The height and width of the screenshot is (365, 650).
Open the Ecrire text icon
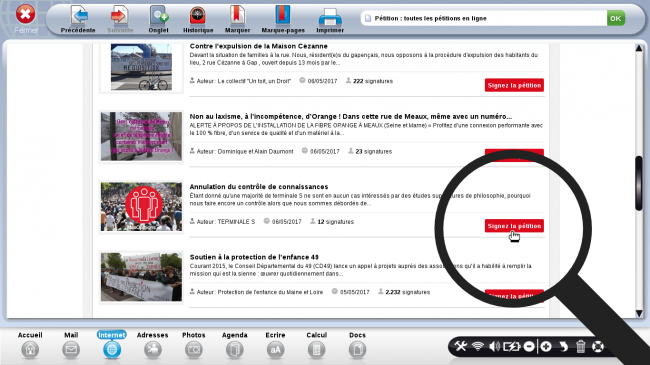pos(275,350)
